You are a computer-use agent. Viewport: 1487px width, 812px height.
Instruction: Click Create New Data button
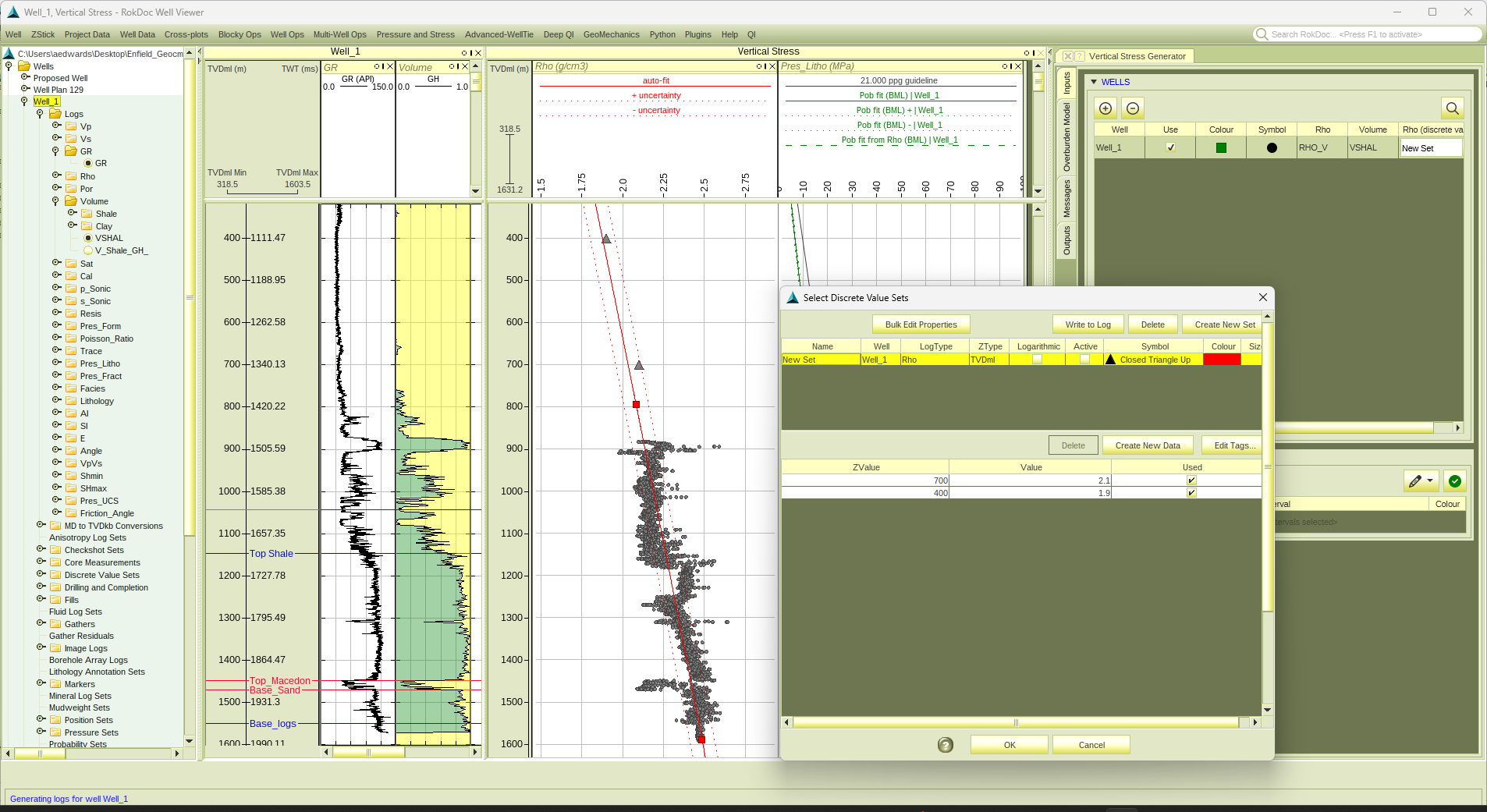1148,445
